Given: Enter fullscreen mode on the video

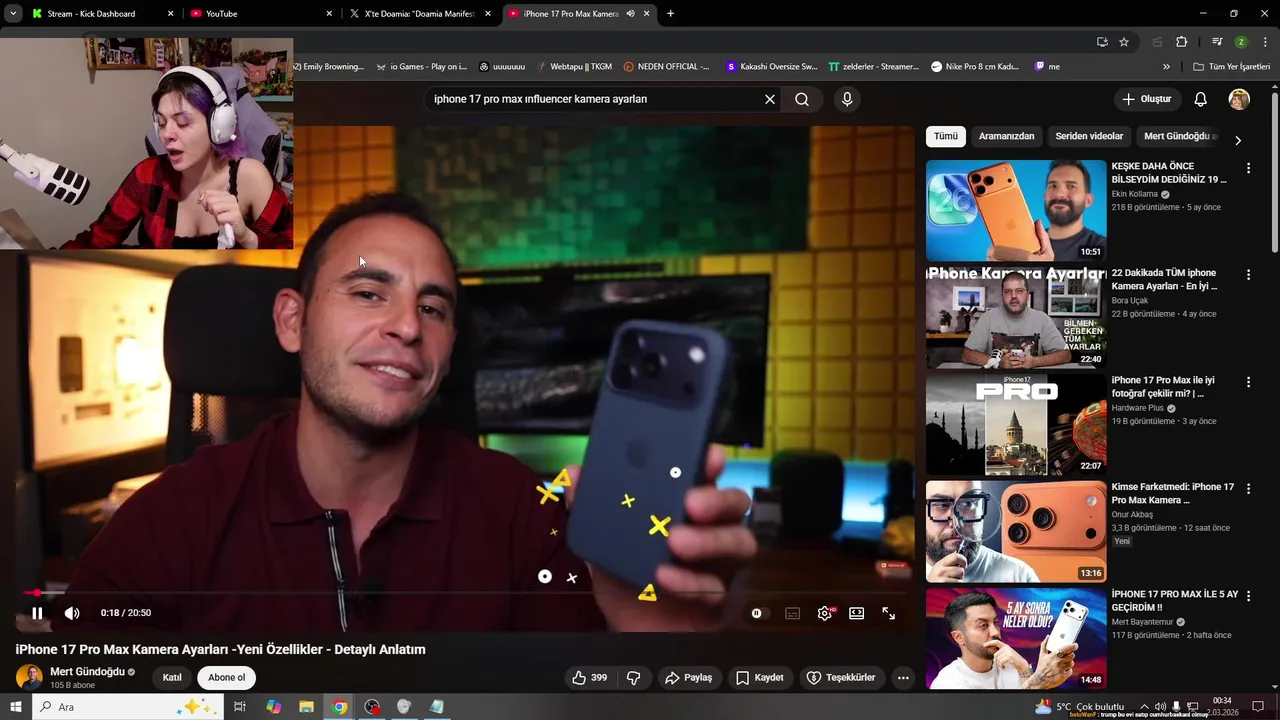Looking at the screenshot, I should point(889,613).
